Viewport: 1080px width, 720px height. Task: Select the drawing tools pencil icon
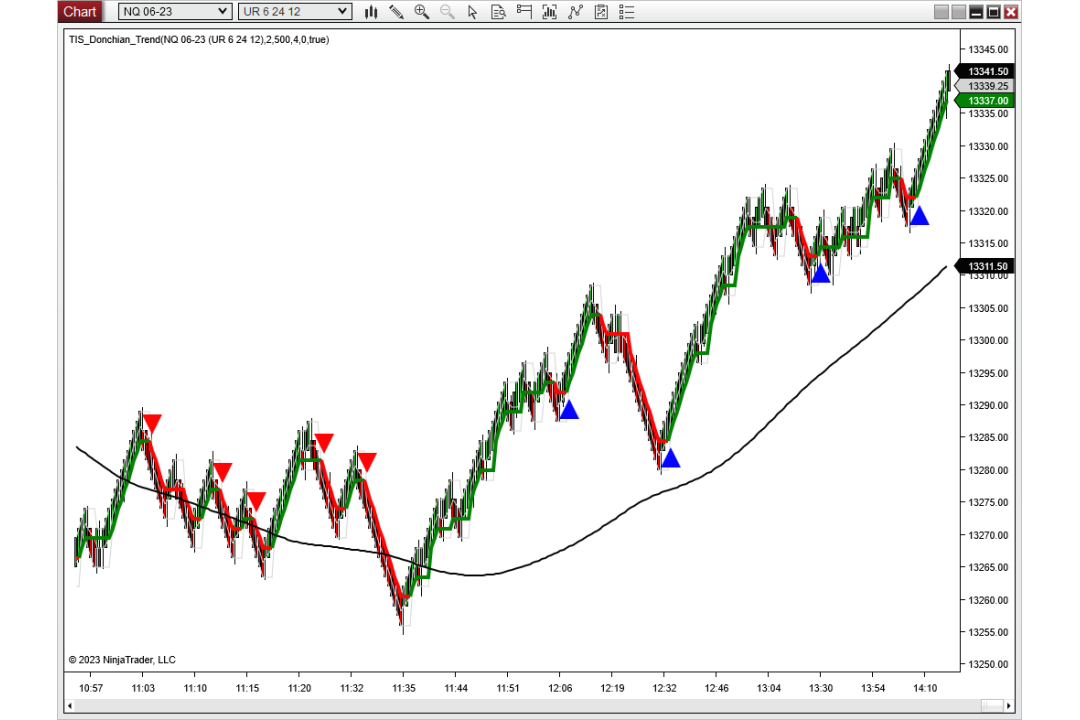(396, 12)
